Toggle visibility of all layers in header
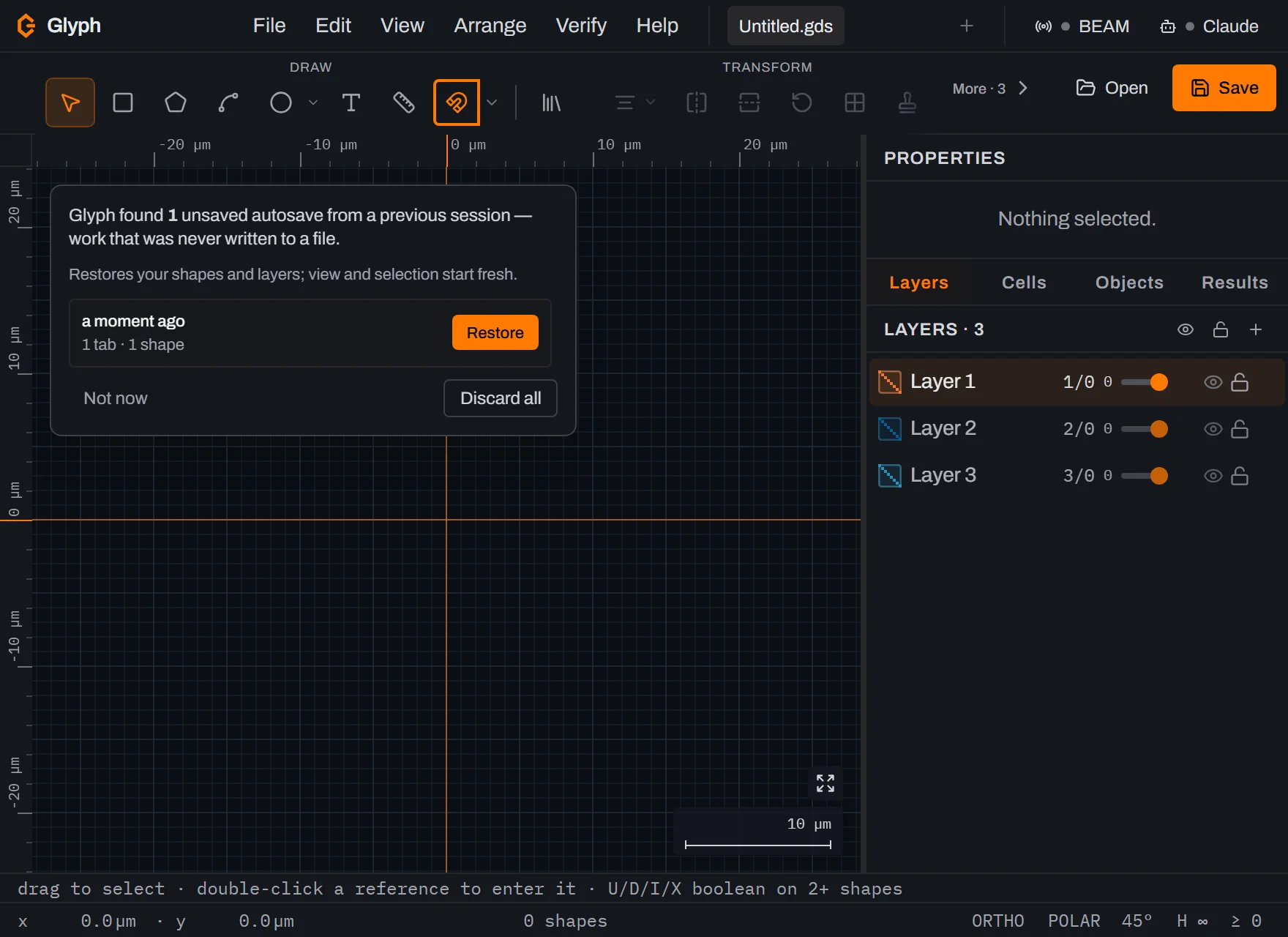The image size is (1288, 937). (1186, 329)
